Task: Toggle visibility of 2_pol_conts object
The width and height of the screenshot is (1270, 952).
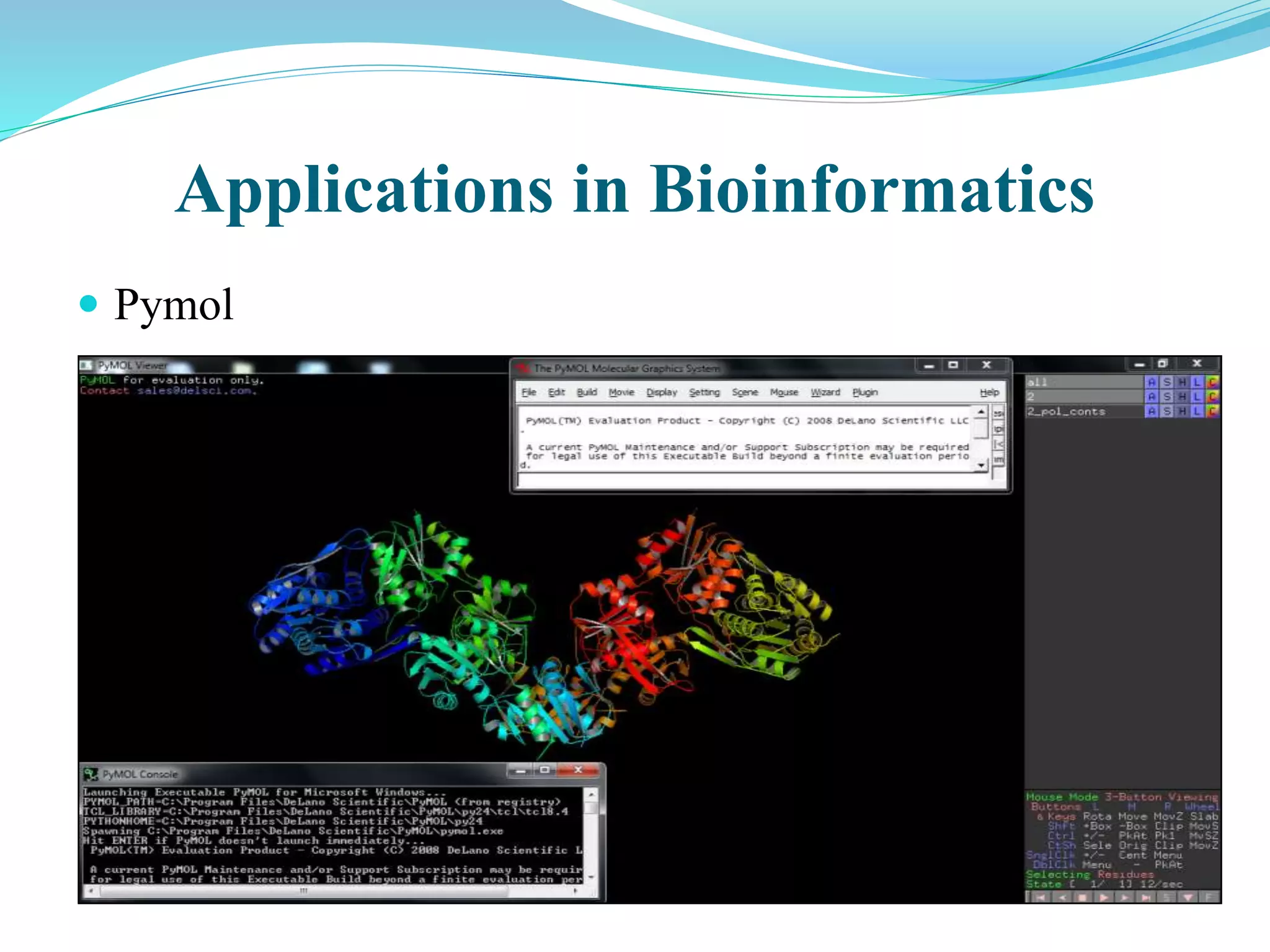Action: pyautogui.click(x=1084, y=411)
